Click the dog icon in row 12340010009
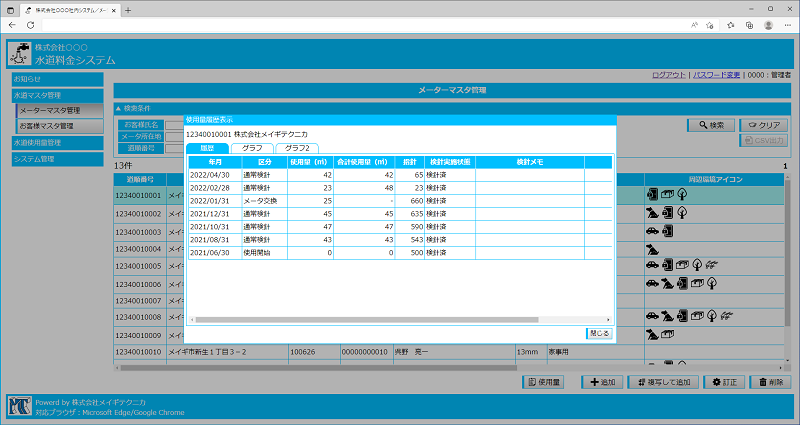Screen dimensions: 800x425 (652, 335)
